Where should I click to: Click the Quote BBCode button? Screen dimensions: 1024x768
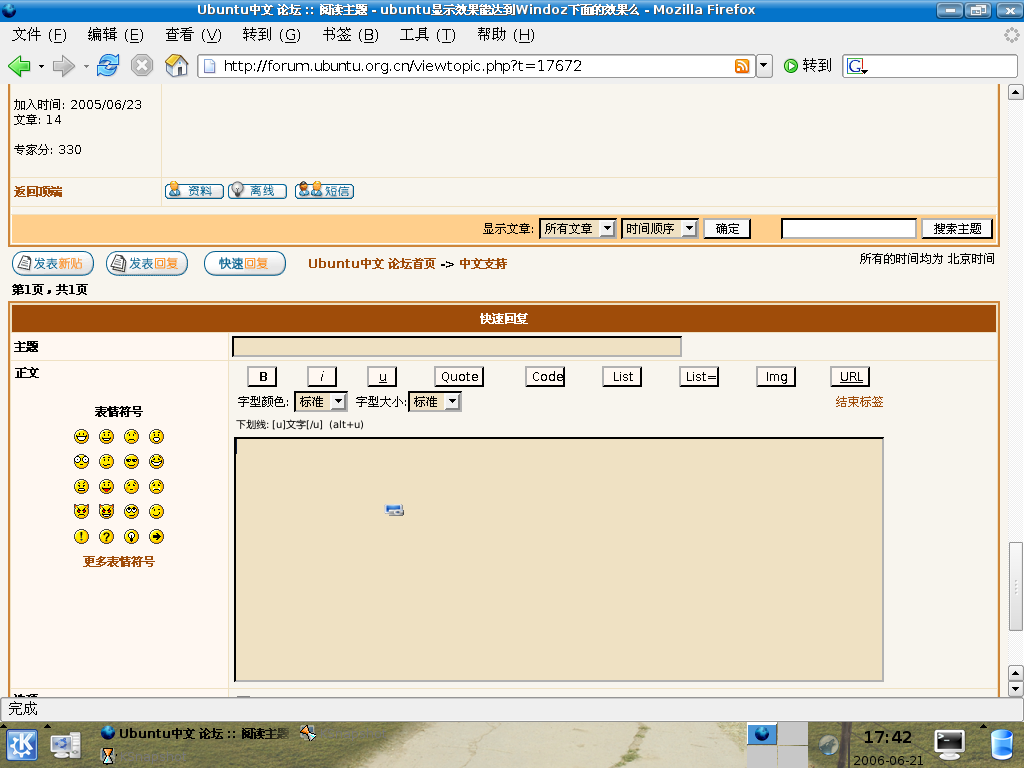(459, 377)
